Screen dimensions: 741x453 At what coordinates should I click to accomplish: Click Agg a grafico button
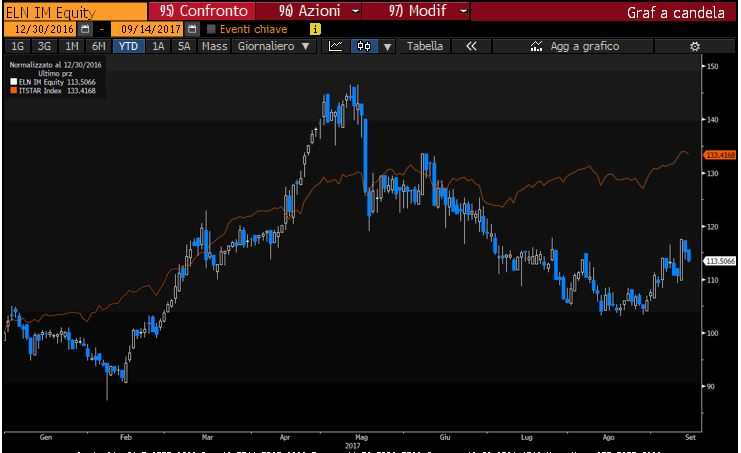(574, 46)
